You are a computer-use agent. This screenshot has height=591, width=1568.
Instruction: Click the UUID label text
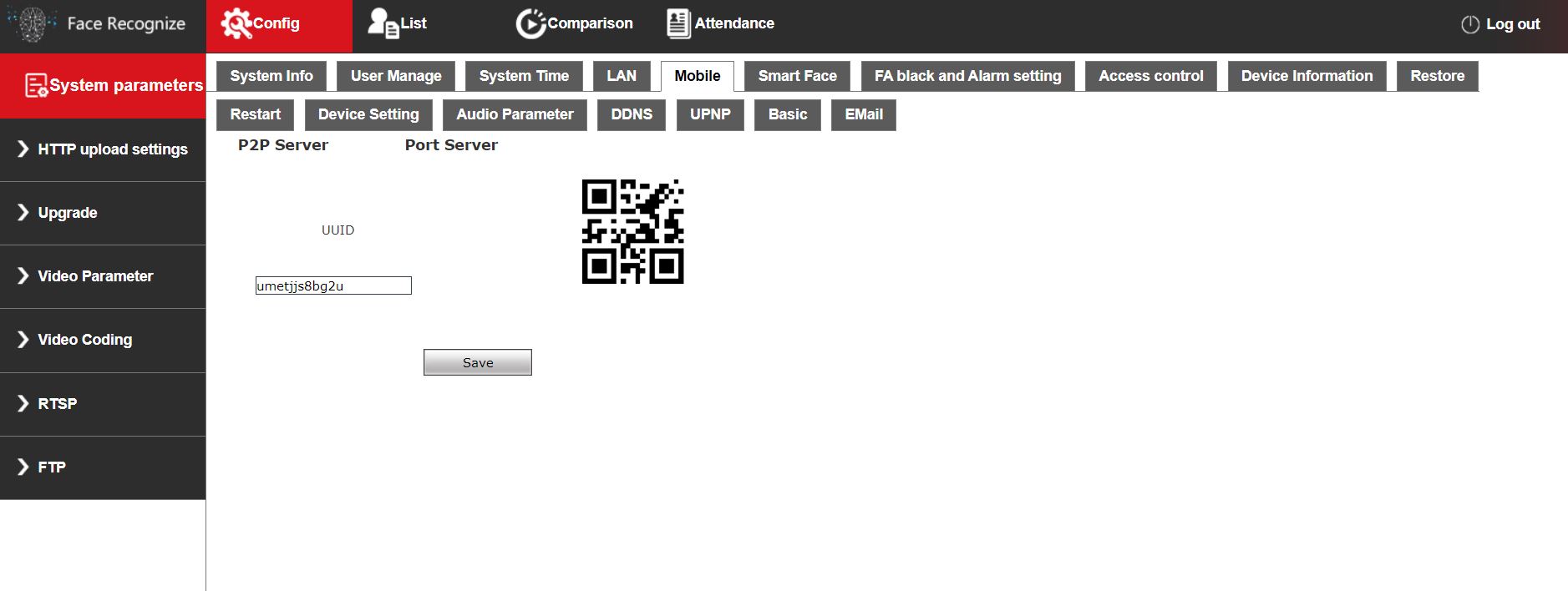pyautogui.click(x=337, y=230)
